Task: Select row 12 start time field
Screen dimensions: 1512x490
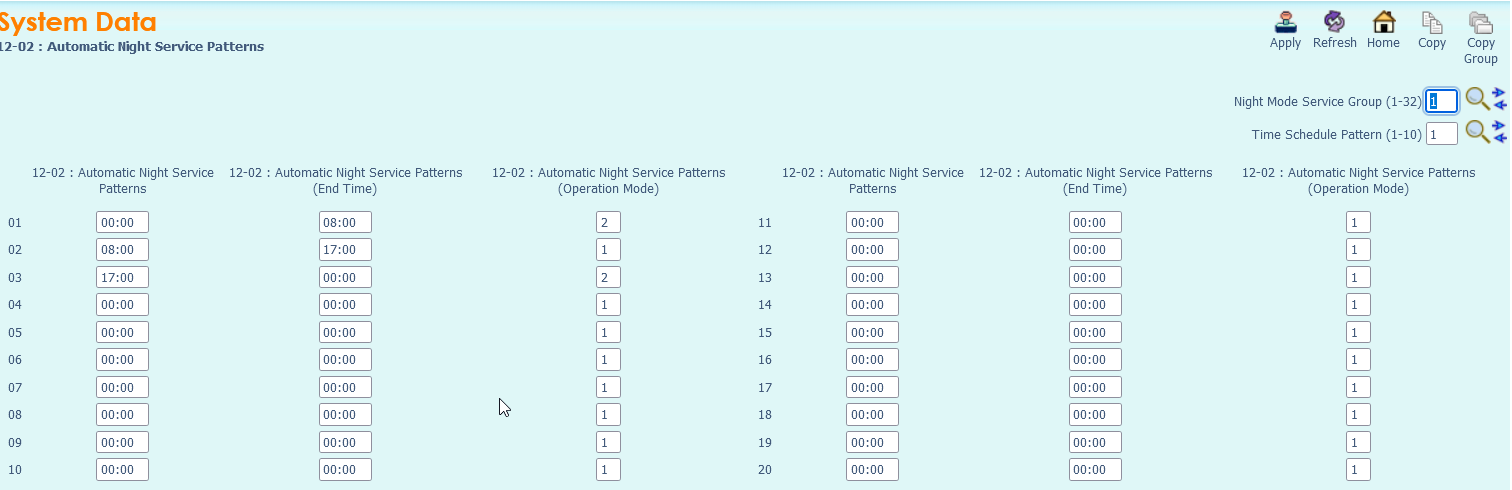Action: (872, 249)
